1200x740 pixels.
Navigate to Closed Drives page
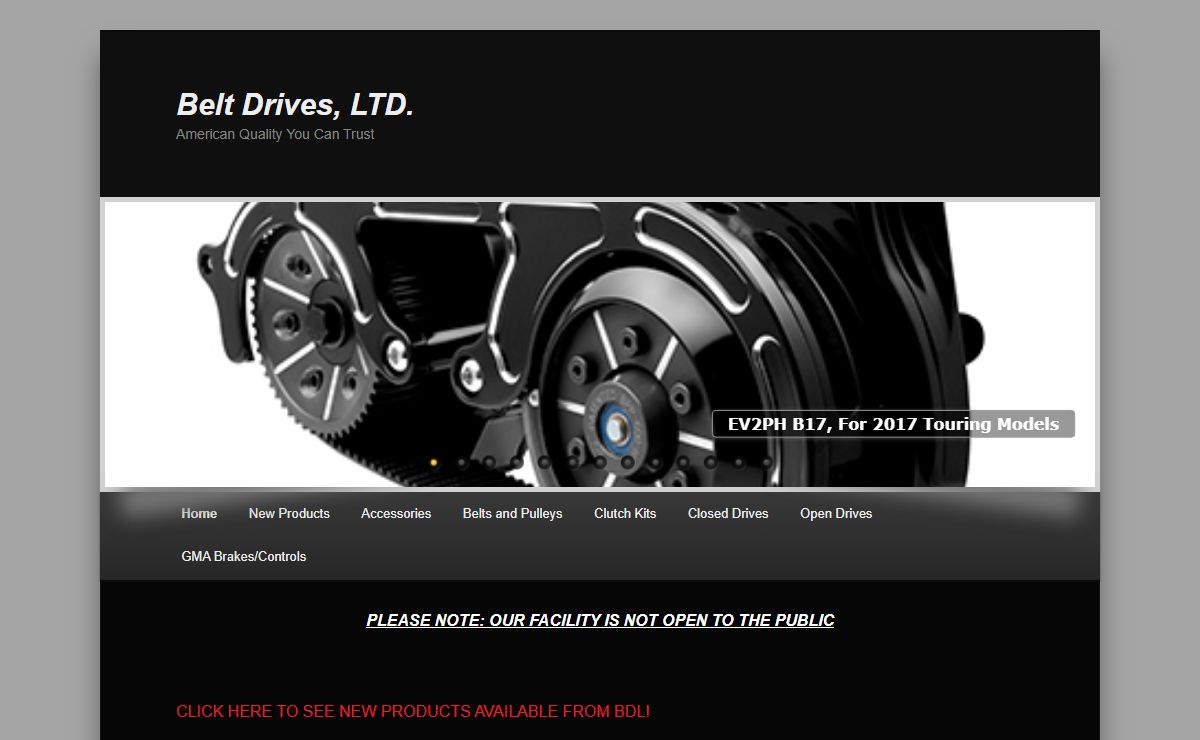[x=728, y=513]
